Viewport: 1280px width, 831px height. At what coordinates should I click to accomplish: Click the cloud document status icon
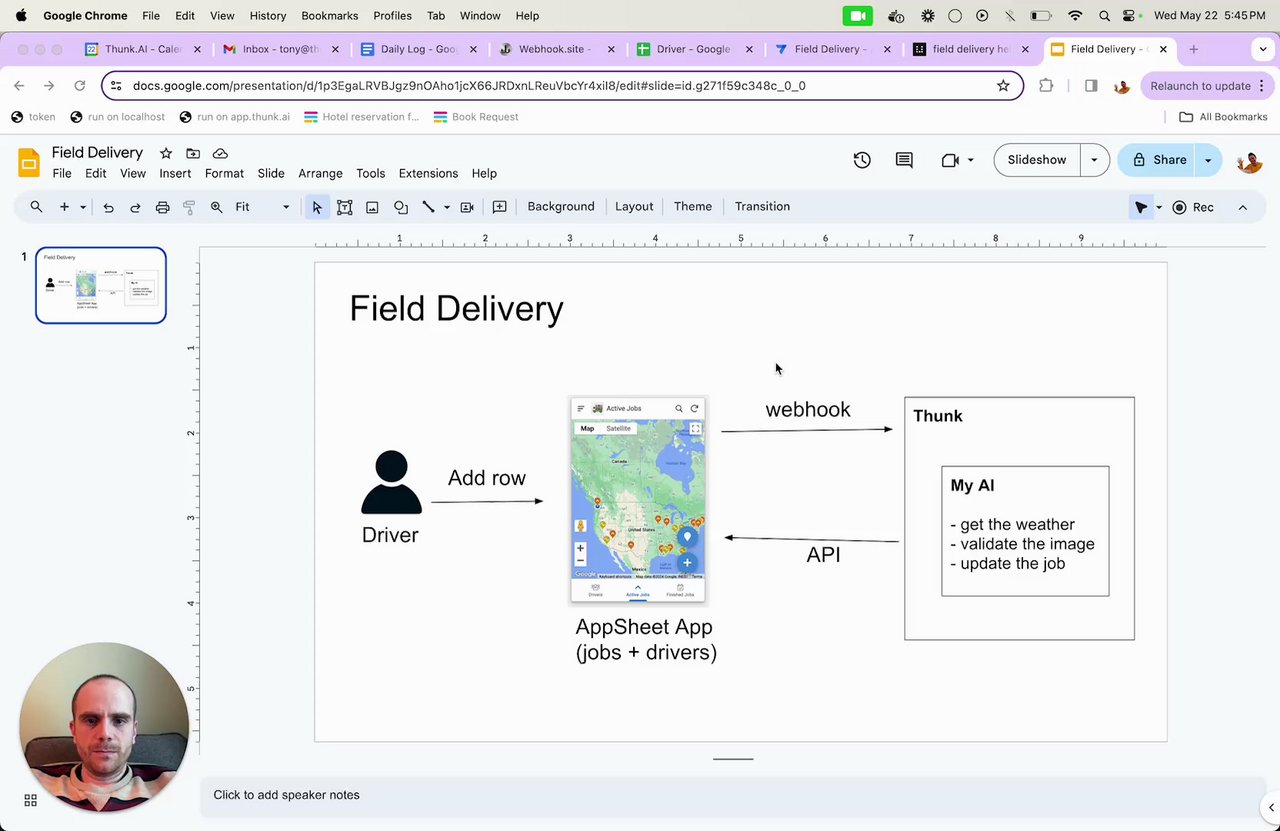(220, 153)
